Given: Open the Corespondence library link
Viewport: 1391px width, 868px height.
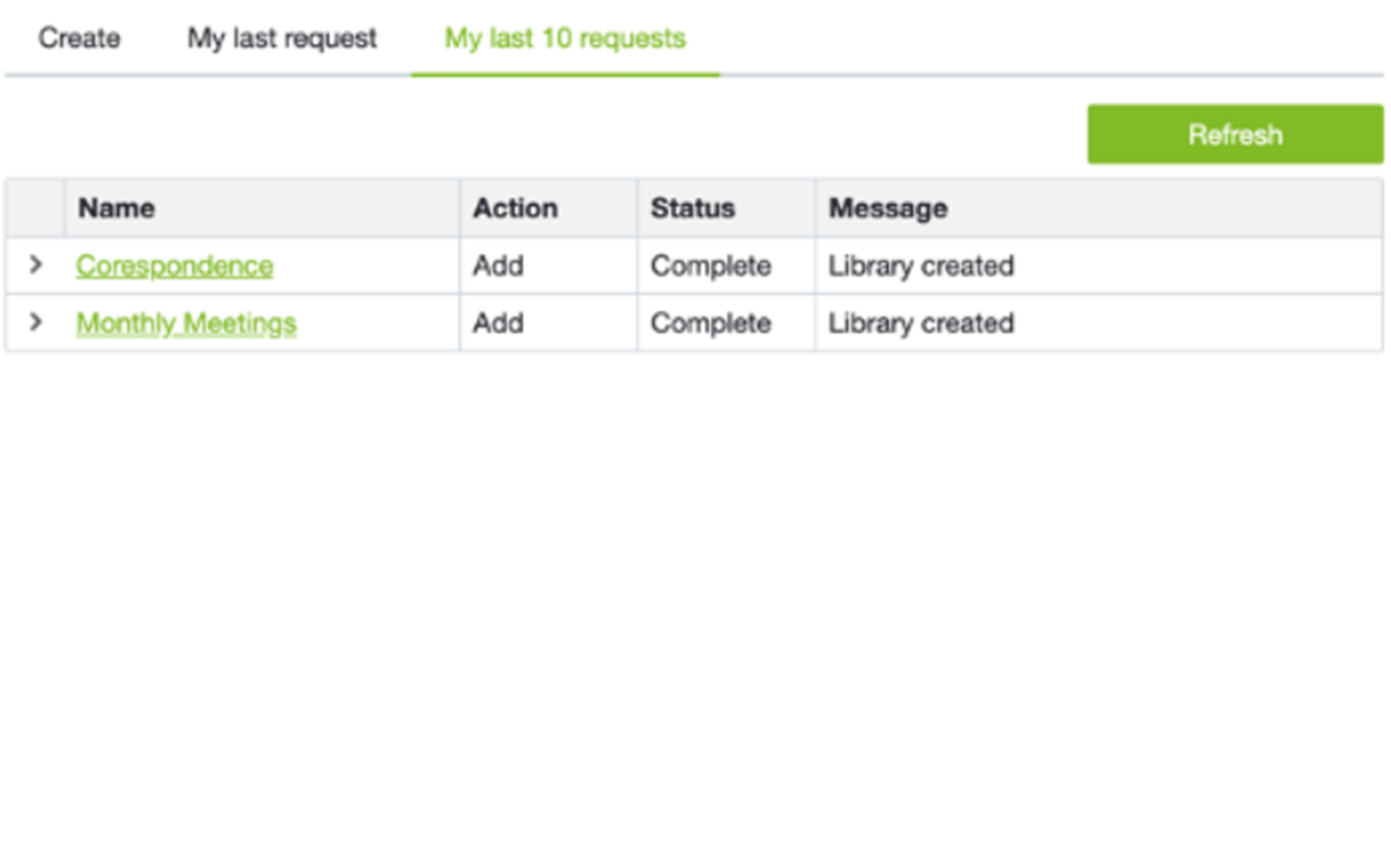Looking at the screenshot, I should point(175,265).
